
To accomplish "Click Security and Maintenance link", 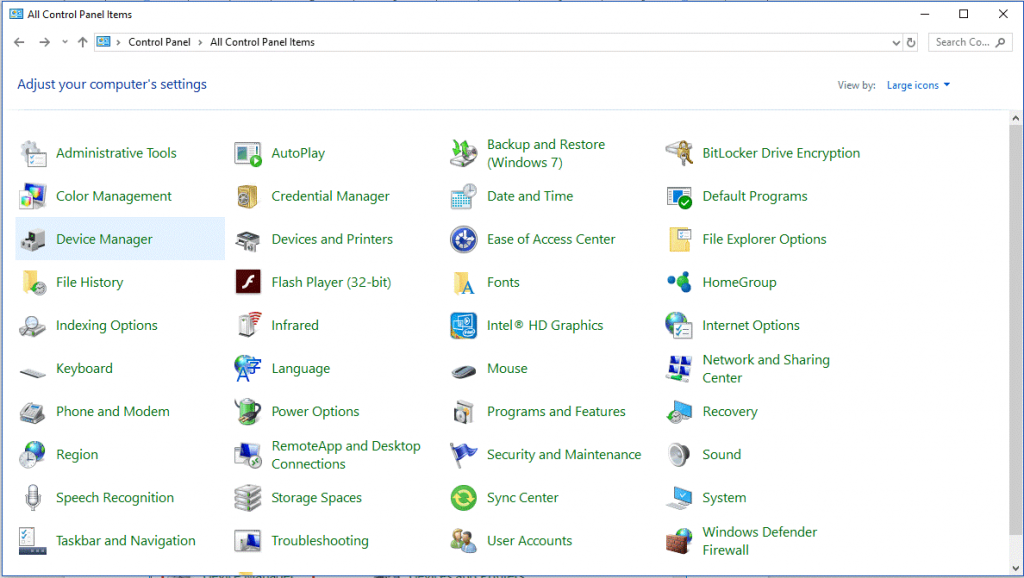I will pyautogui.click(x=564, y=455).
